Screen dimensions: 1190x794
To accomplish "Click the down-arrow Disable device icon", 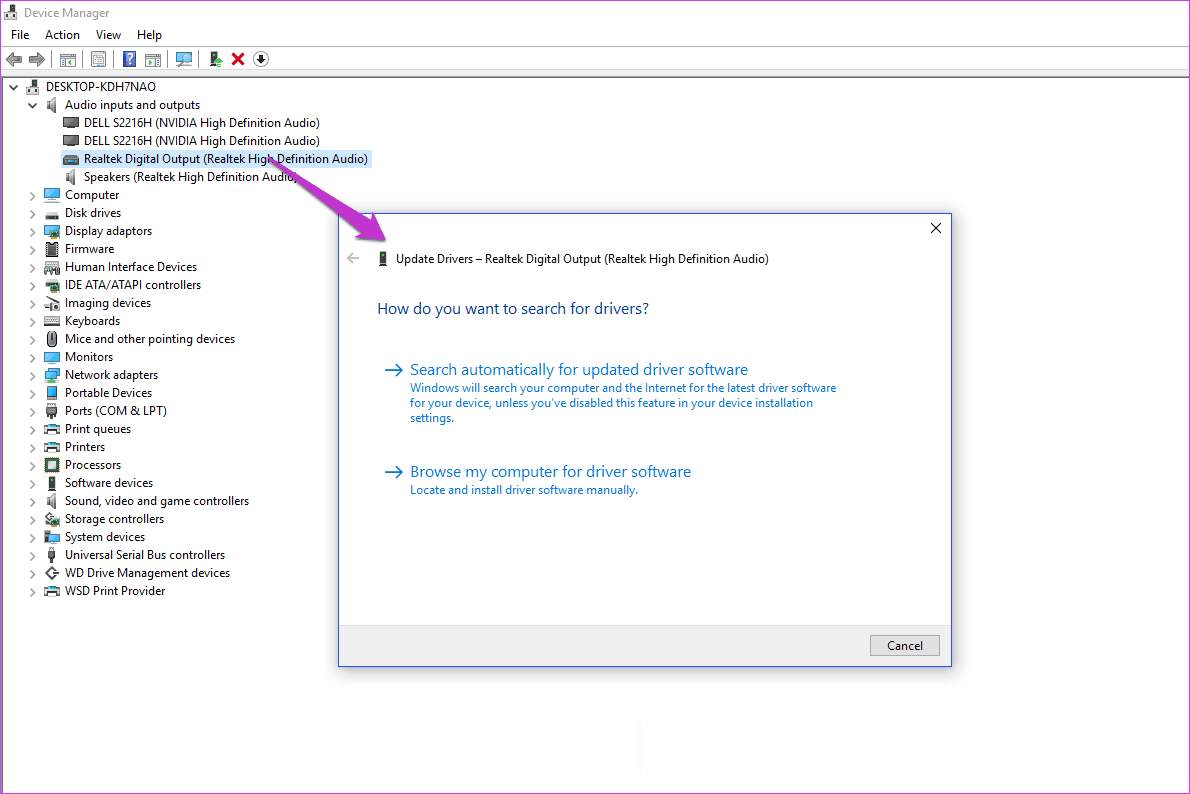I will pyautogui.click(x=261, y=59).
